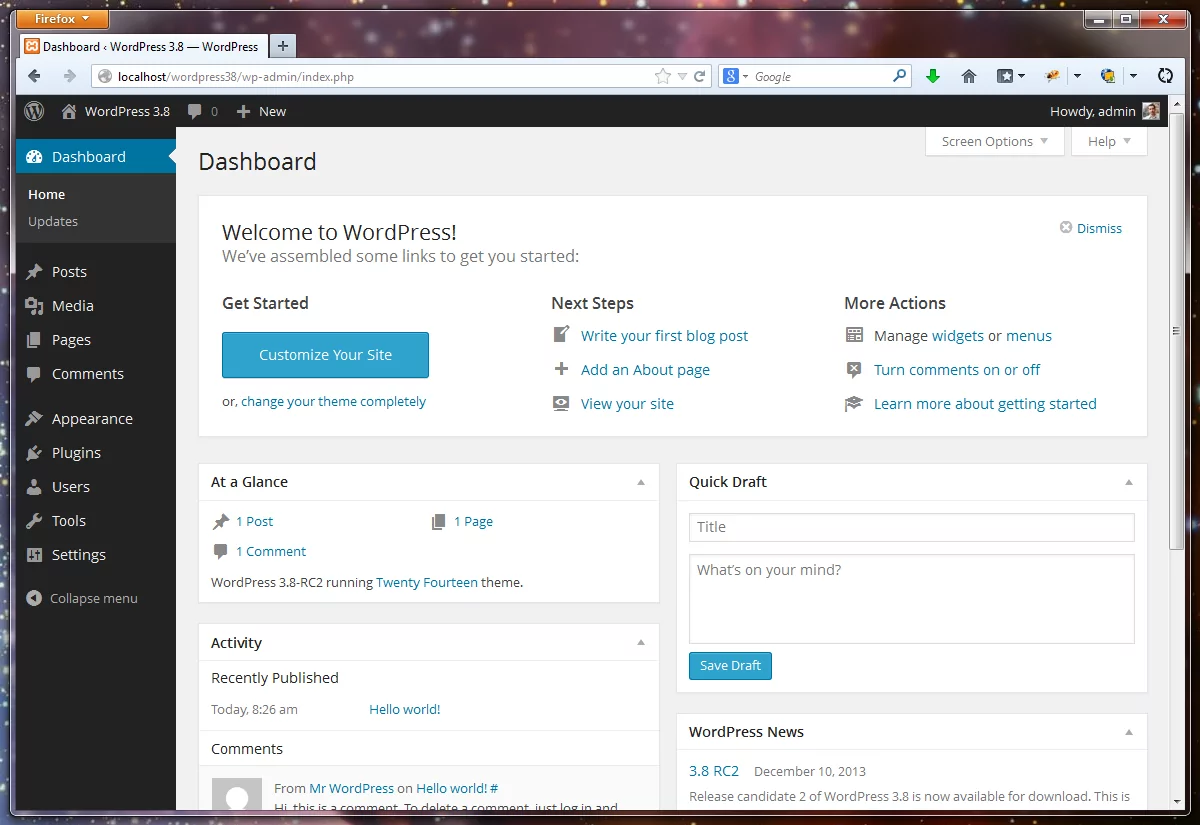This screenshot has width=1200, height=825.
Task: Open the comments bubble in admin bar
Action: [196, 112]
